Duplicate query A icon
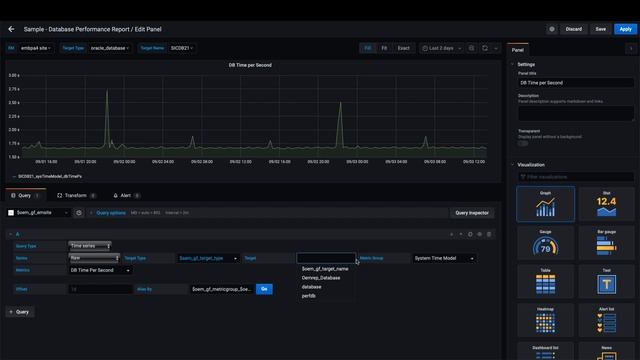The height and width of the screenshot is (360, 640). (470, 234)
